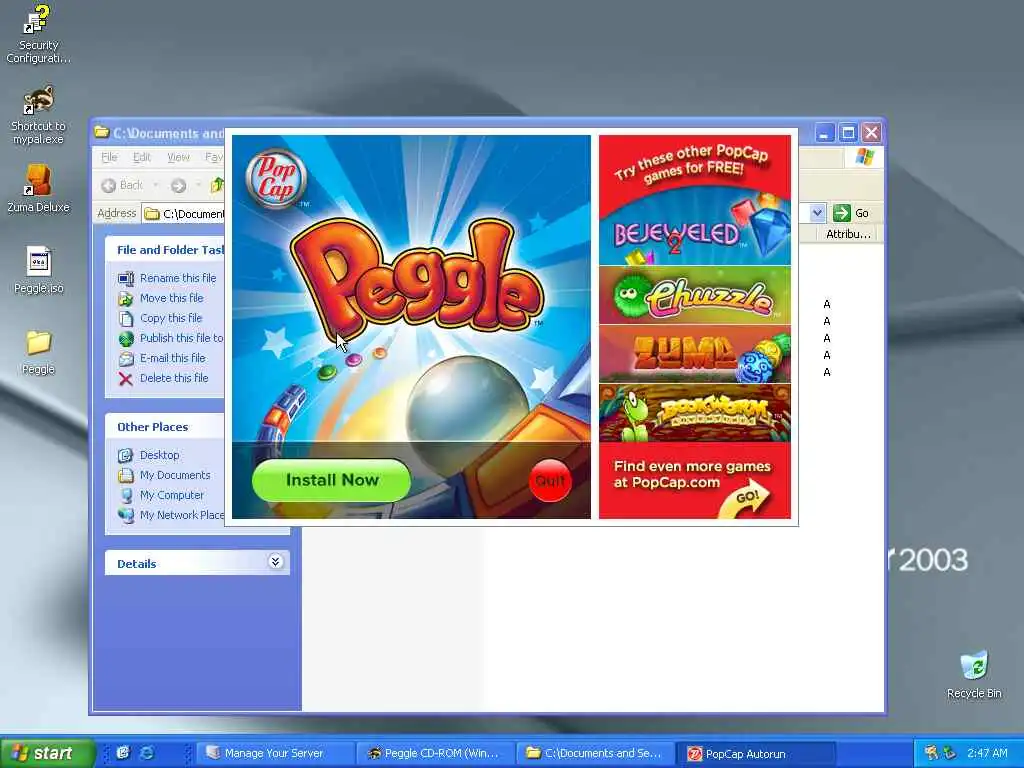Click the taskbar clock showing 2:47 AM

pos(987,754)
